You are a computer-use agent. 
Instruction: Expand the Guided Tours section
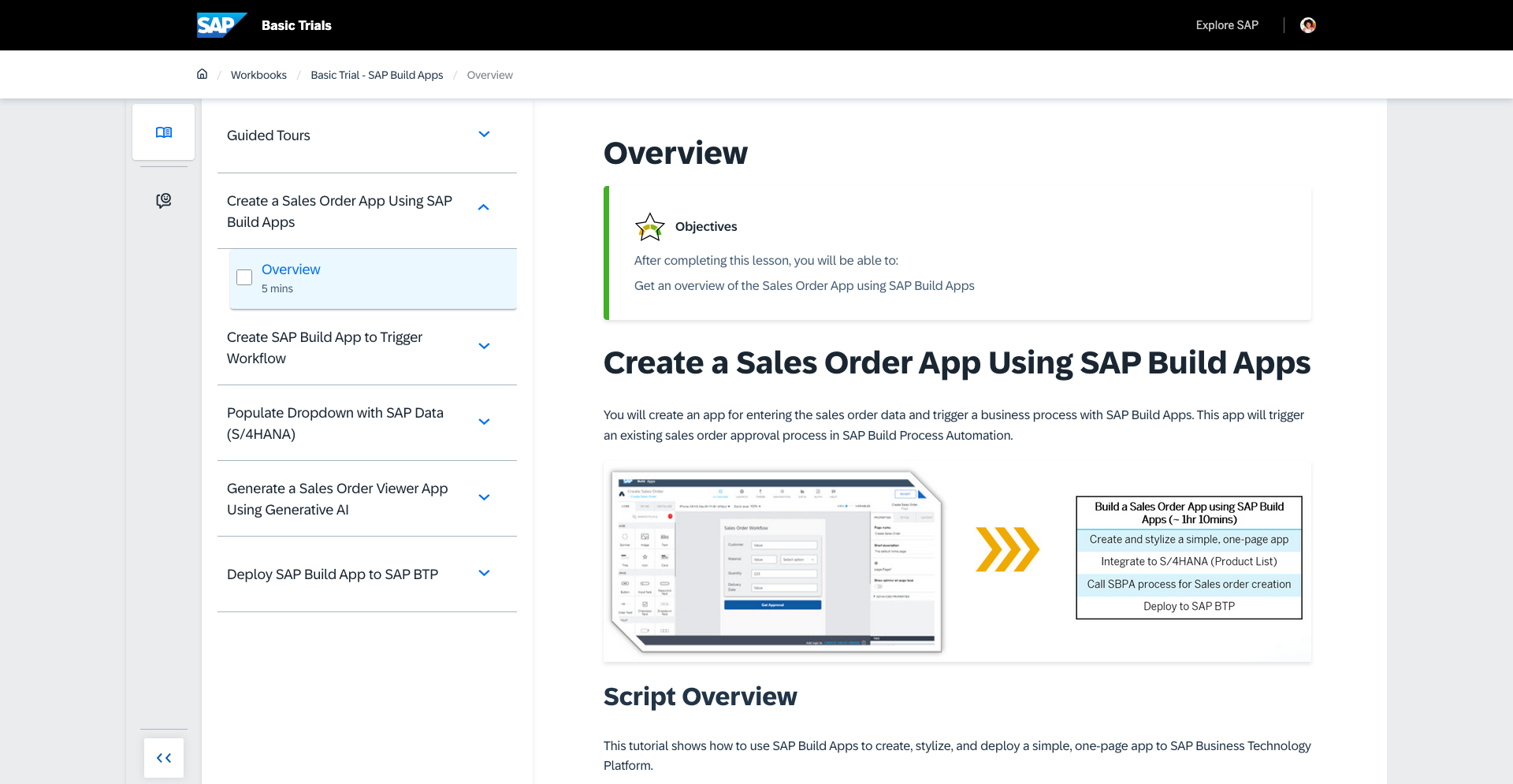coord(484,135)
